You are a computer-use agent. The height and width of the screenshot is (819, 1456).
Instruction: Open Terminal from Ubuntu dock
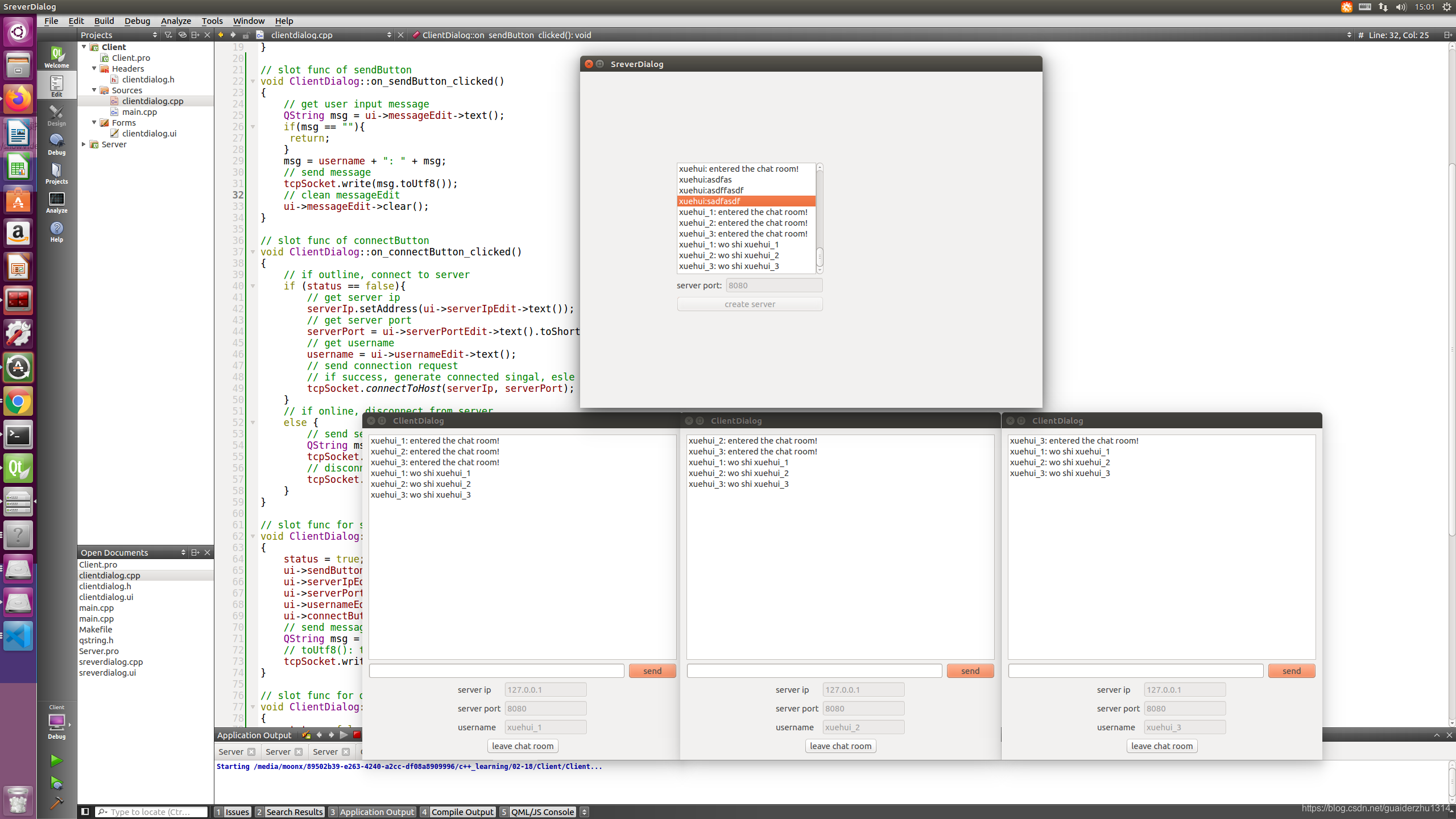[x=18, y=435]
